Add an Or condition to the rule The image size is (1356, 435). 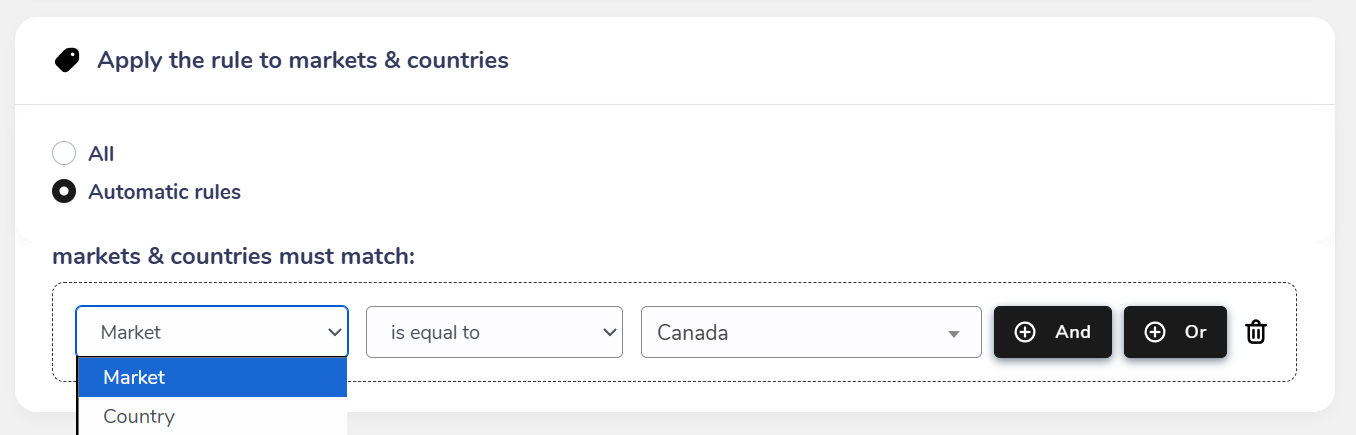click(x=1175, y=332)
